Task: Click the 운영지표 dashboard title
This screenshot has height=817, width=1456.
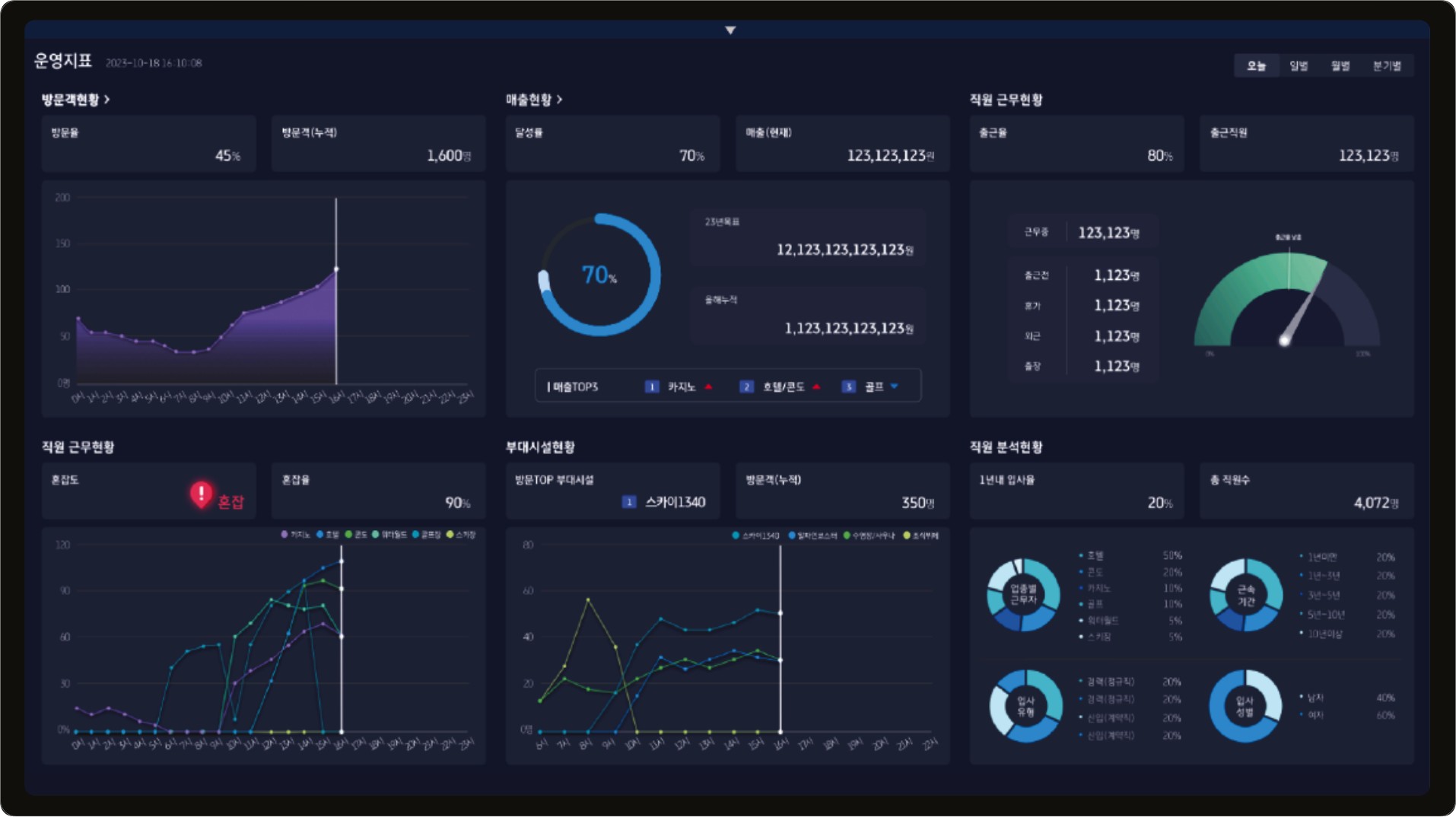Action: pyautogui.click(x=63, y=61)
